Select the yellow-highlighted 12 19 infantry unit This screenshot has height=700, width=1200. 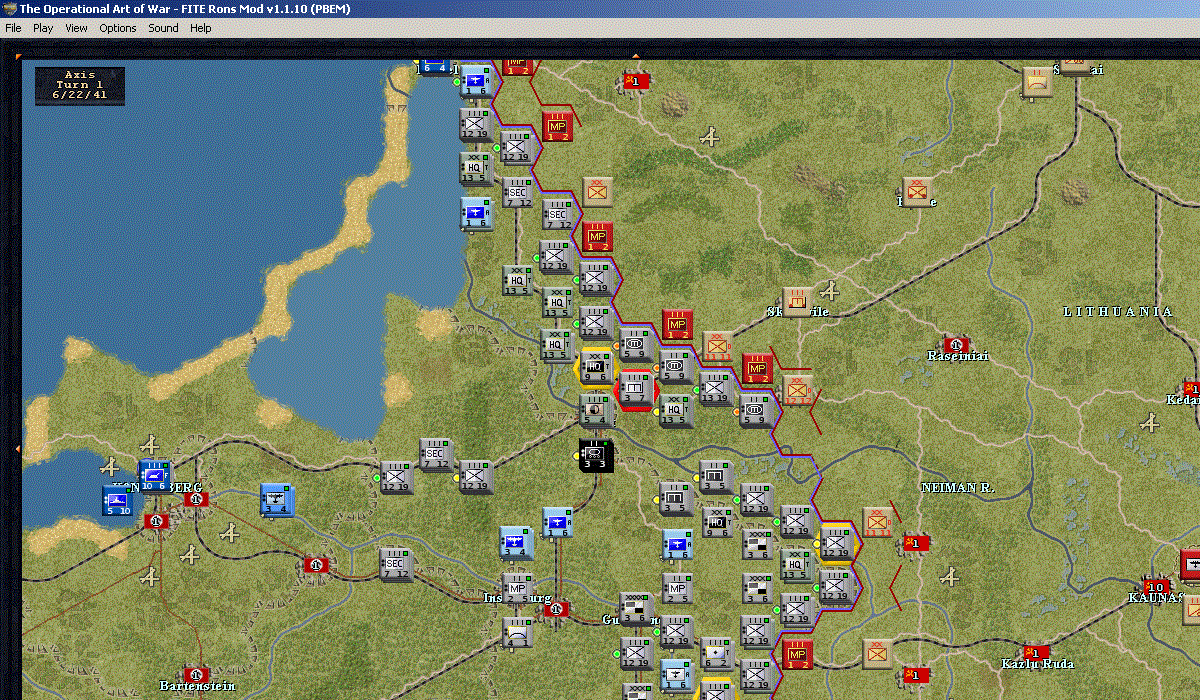tap(836, 543)
